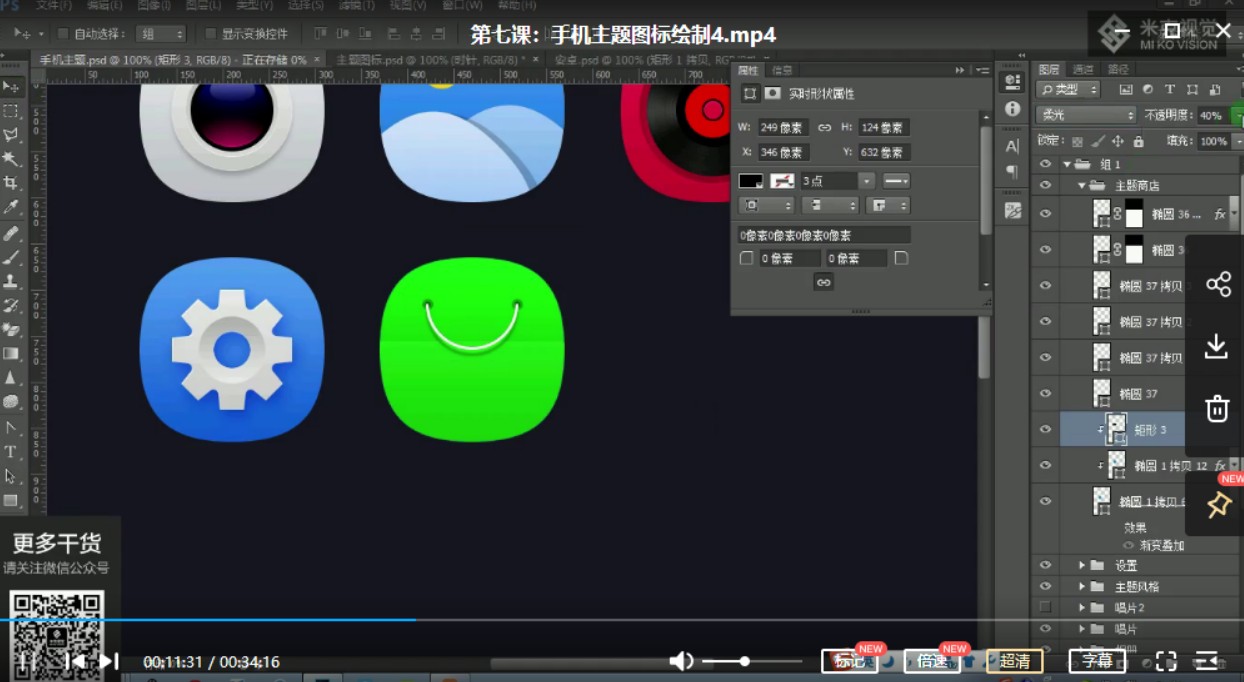Select the Crop tool in toolbar
The width and height of the screenshot is (1244, 682).
click(x=11, y=183)
